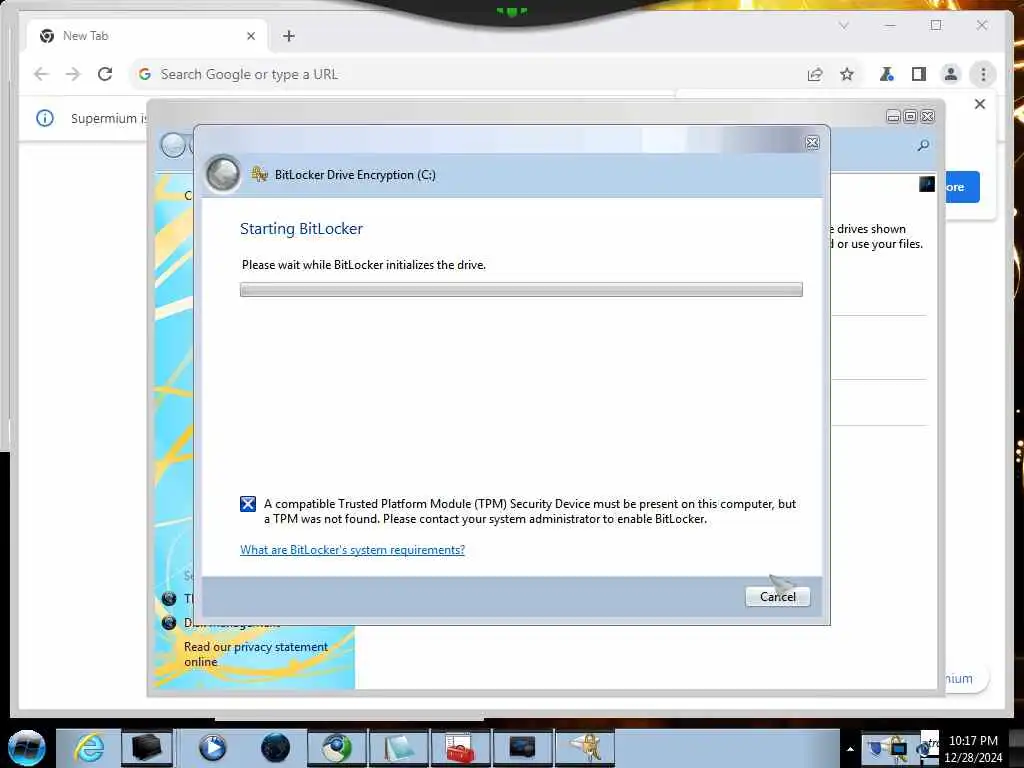1024x768 pixels.
Task: Click the 'Please wait while BitLocker initializes' text
Action: click(364, 264)
